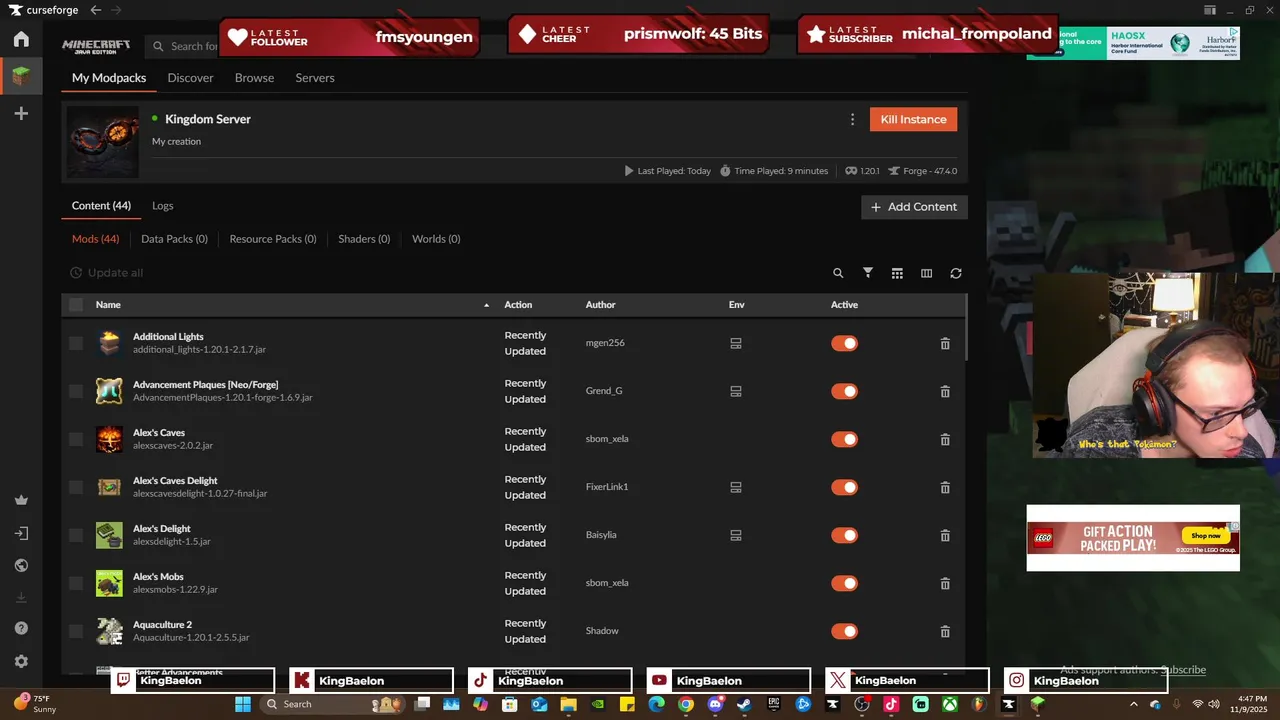Select the Minecraft grass block game icon
1280x720 pixels.
[x=21, y=76]
